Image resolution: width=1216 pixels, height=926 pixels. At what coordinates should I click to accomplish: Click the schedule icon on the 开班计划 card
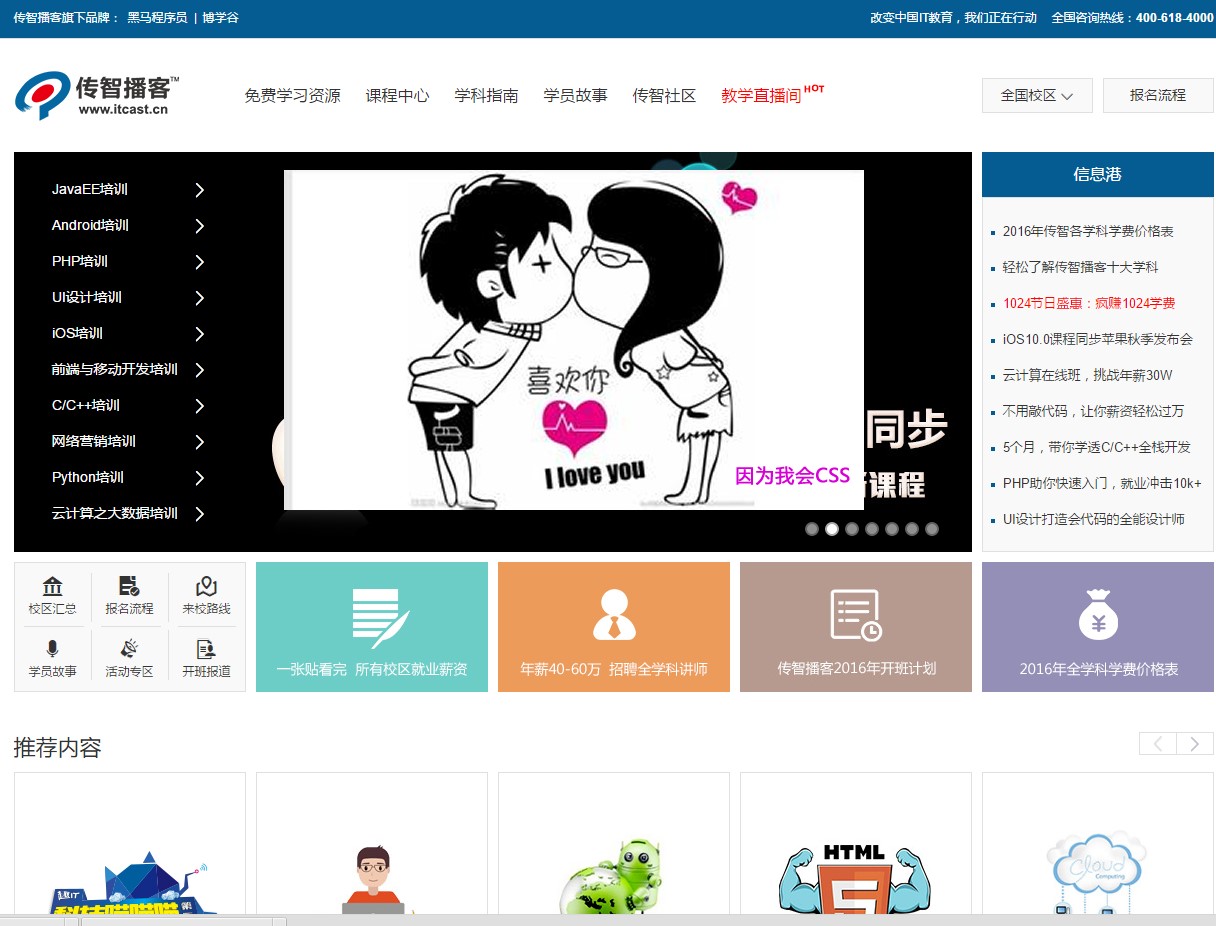click(x=856, y=615)
